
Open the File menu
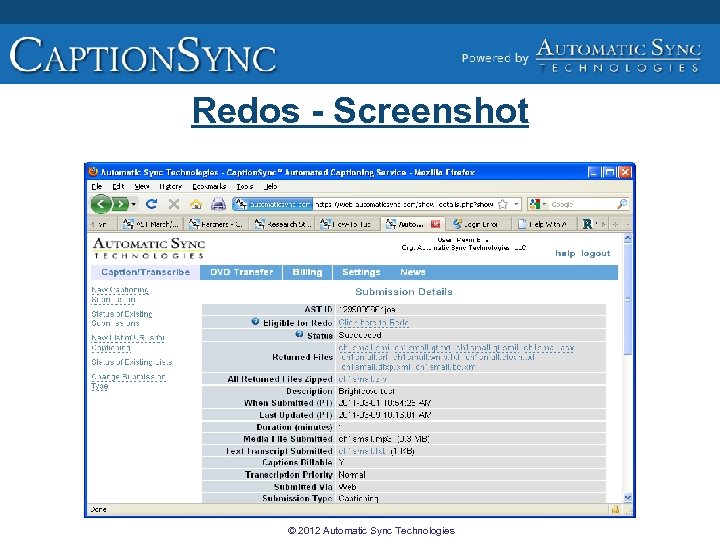coord(96,186)
